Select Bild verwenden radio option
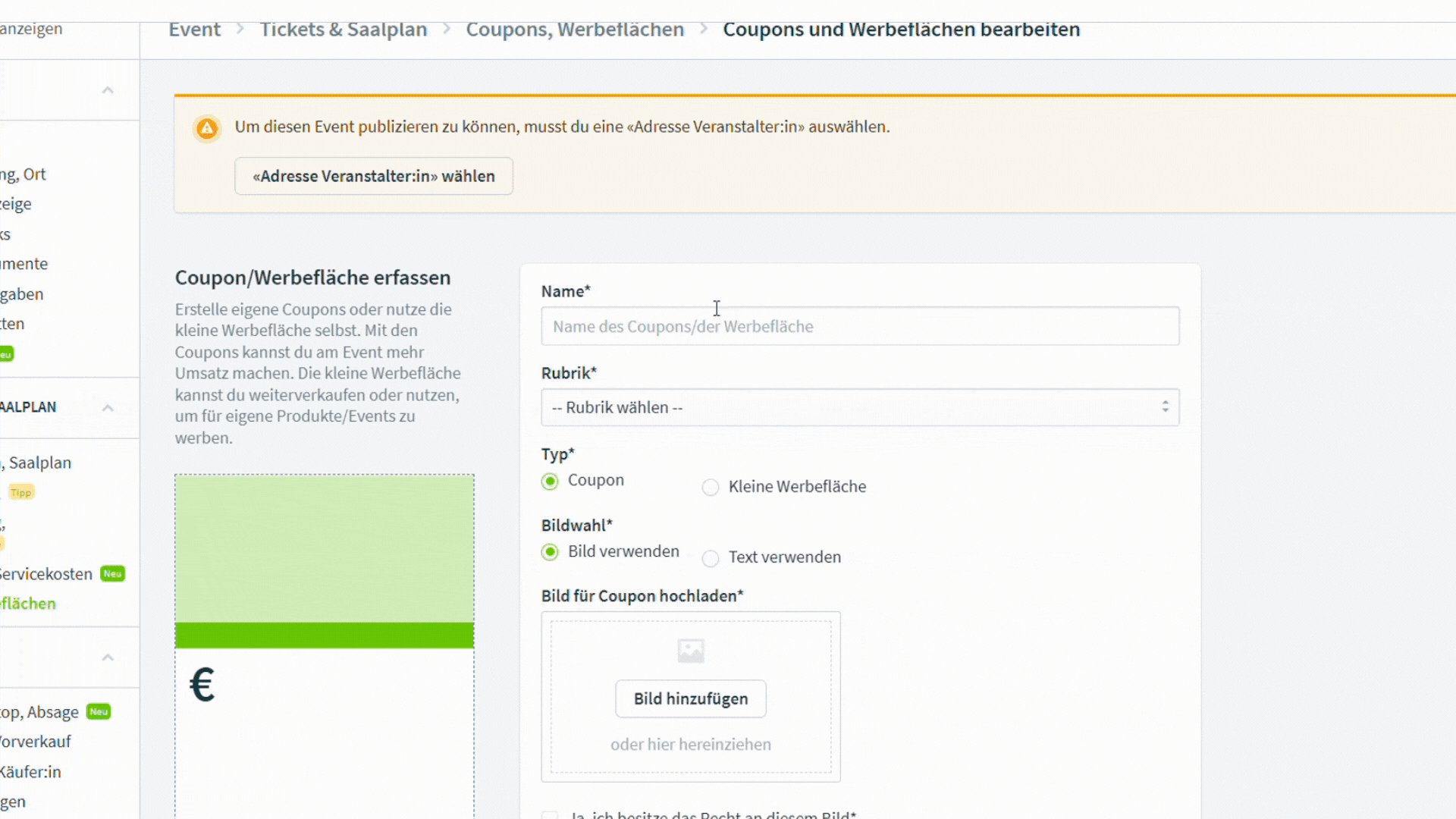Image resolution: width=1456 pixels, height=819 pixels. point(550,552)
